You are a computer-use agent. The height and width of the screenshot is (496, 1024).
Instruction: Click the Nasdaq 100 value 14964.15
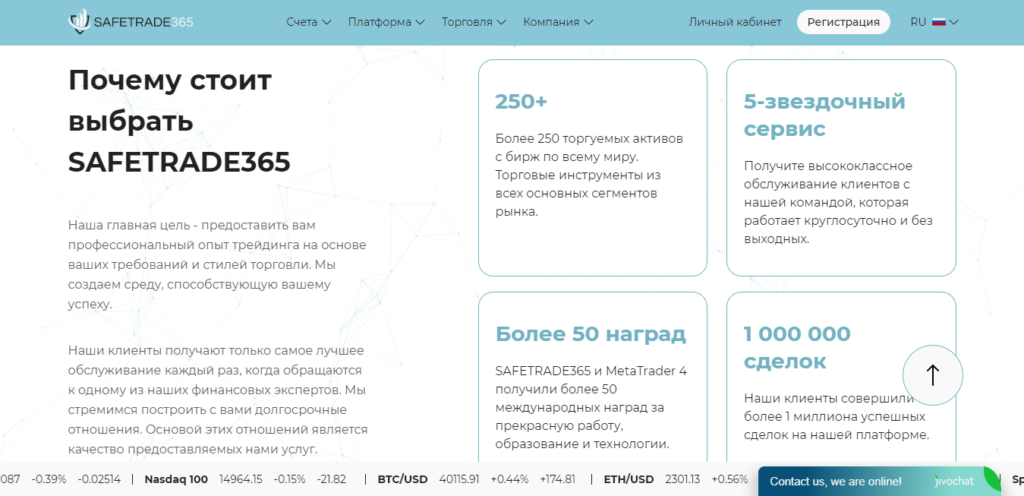pos(240,480)
